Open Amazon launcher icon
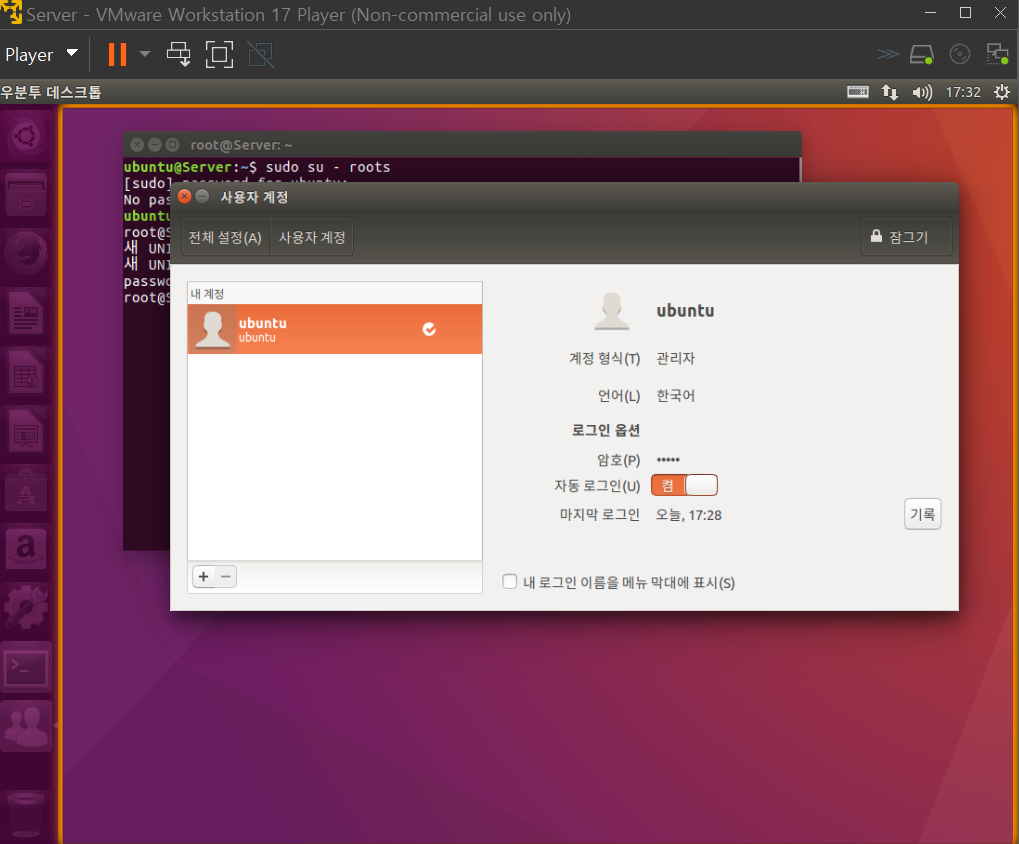1019x844 pixels. [26, 548]
